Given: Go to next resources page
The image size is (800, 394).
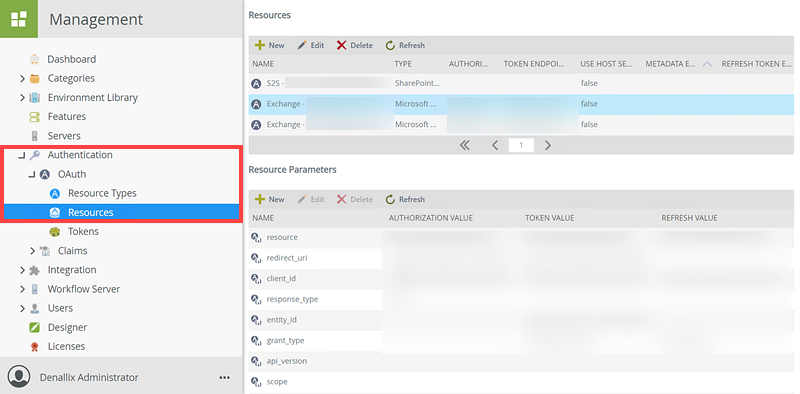Looking at the screenshot, I should click(547, 145).
